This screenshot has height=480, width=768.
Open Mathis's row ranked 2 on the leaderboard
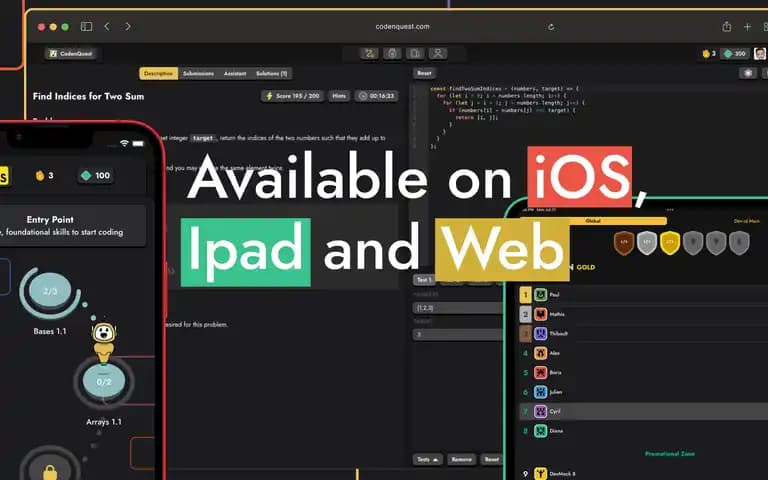(x=644, y=314)
